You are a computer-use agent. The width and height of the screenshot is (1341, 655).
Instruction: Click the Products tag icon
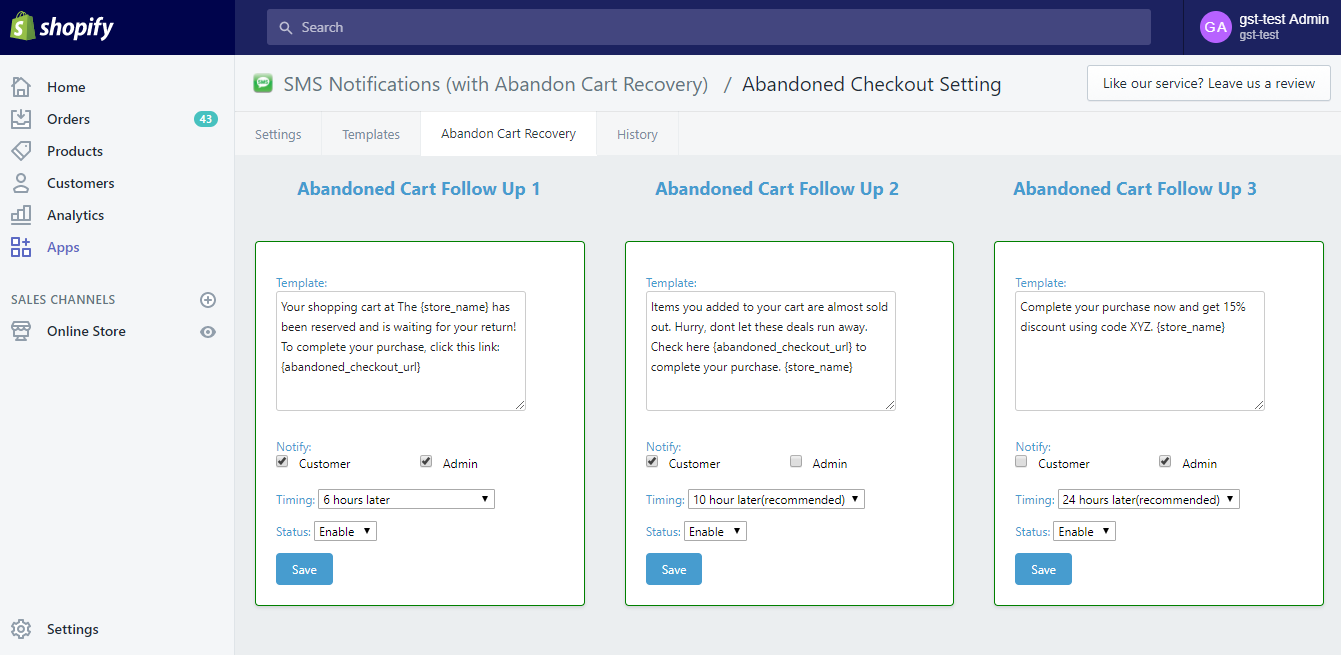point(21,151)
